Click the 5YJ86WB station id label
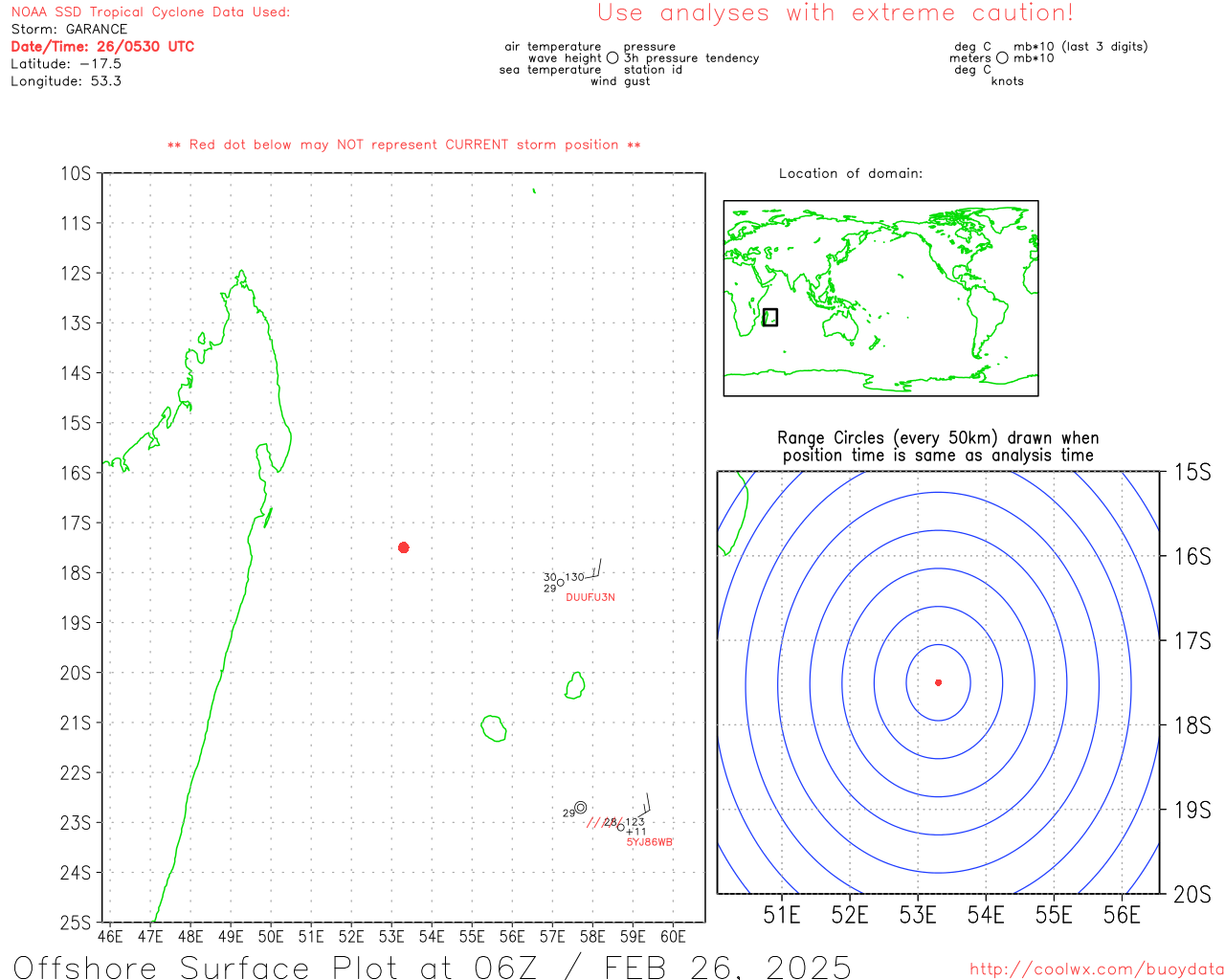The height and width of the screenshot is (980, 1225). [650, 842]
